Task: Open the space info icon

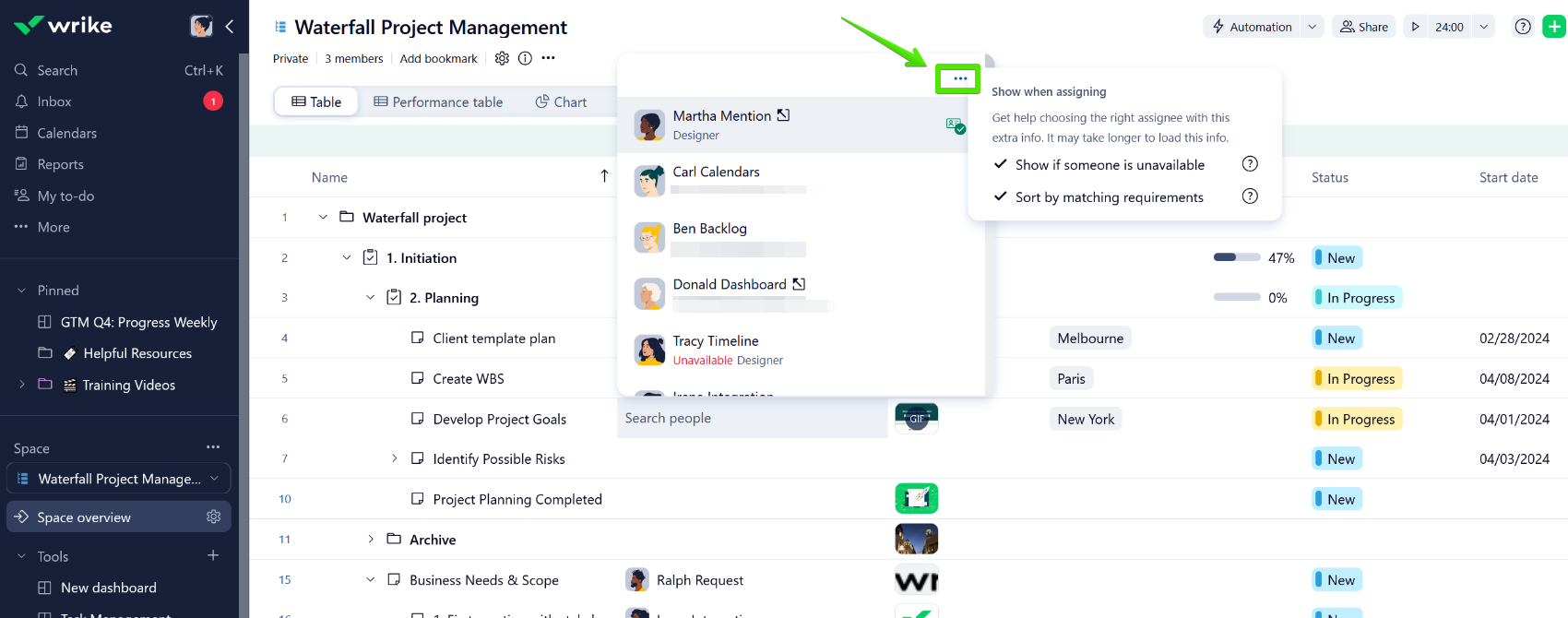Action: coord(525,58)
